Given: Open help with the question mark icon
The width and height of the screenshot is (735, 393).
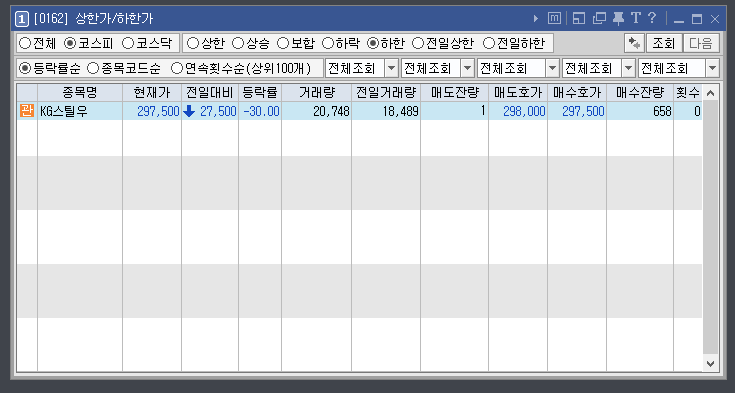Looking at the screenshot, I should point(652,18).
